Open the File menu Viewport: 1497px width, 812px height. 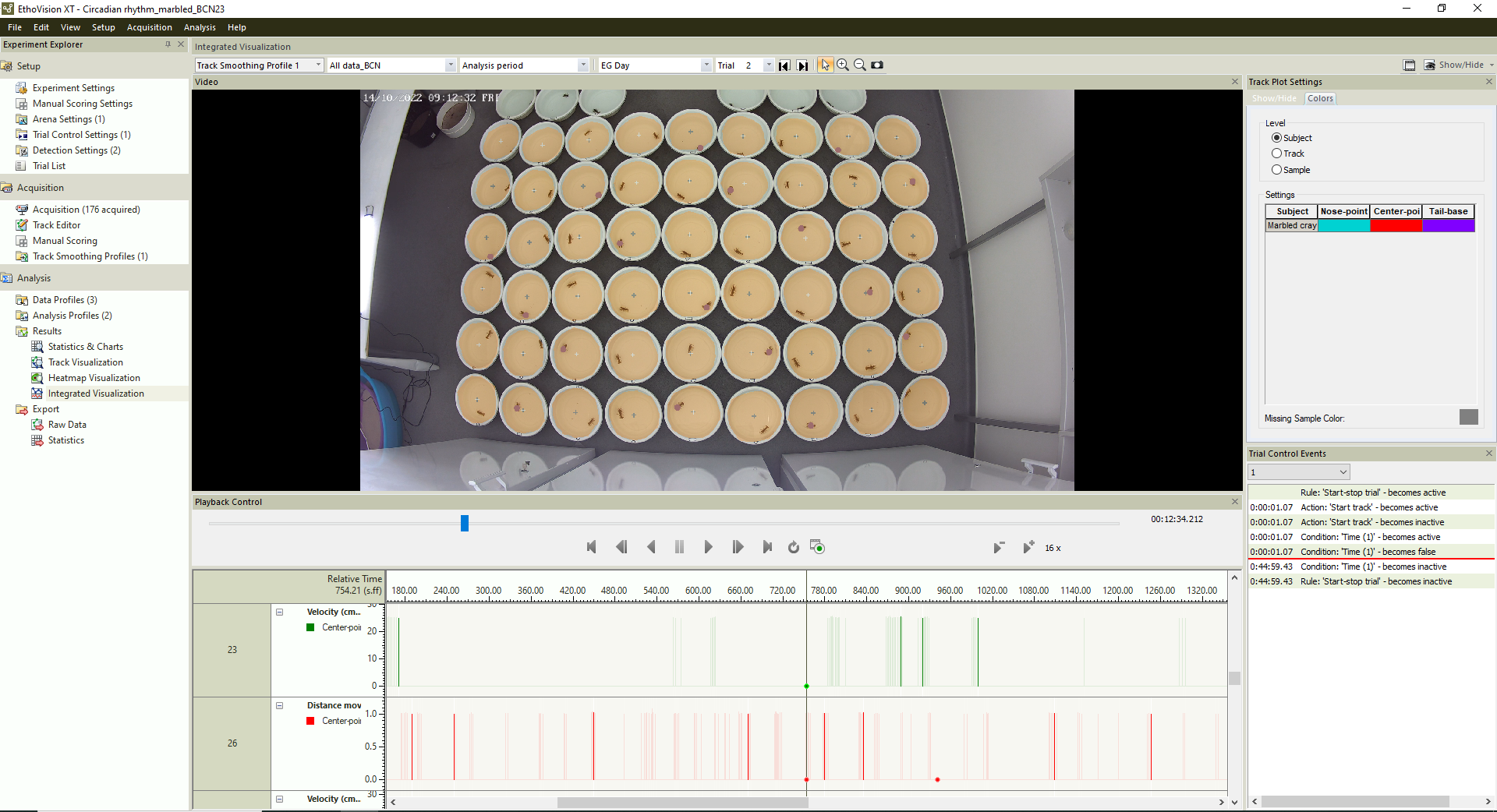pos(15,27)
